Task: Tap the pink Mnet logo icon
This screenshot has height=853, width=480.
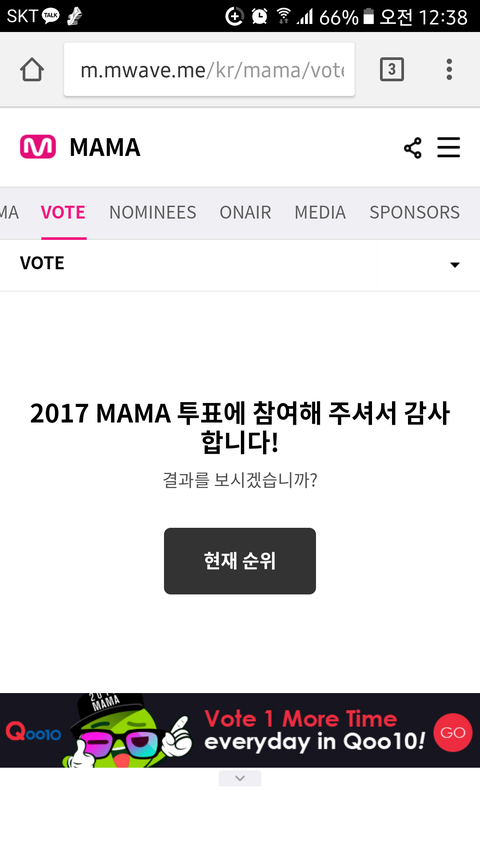Action: coord(38,147)
